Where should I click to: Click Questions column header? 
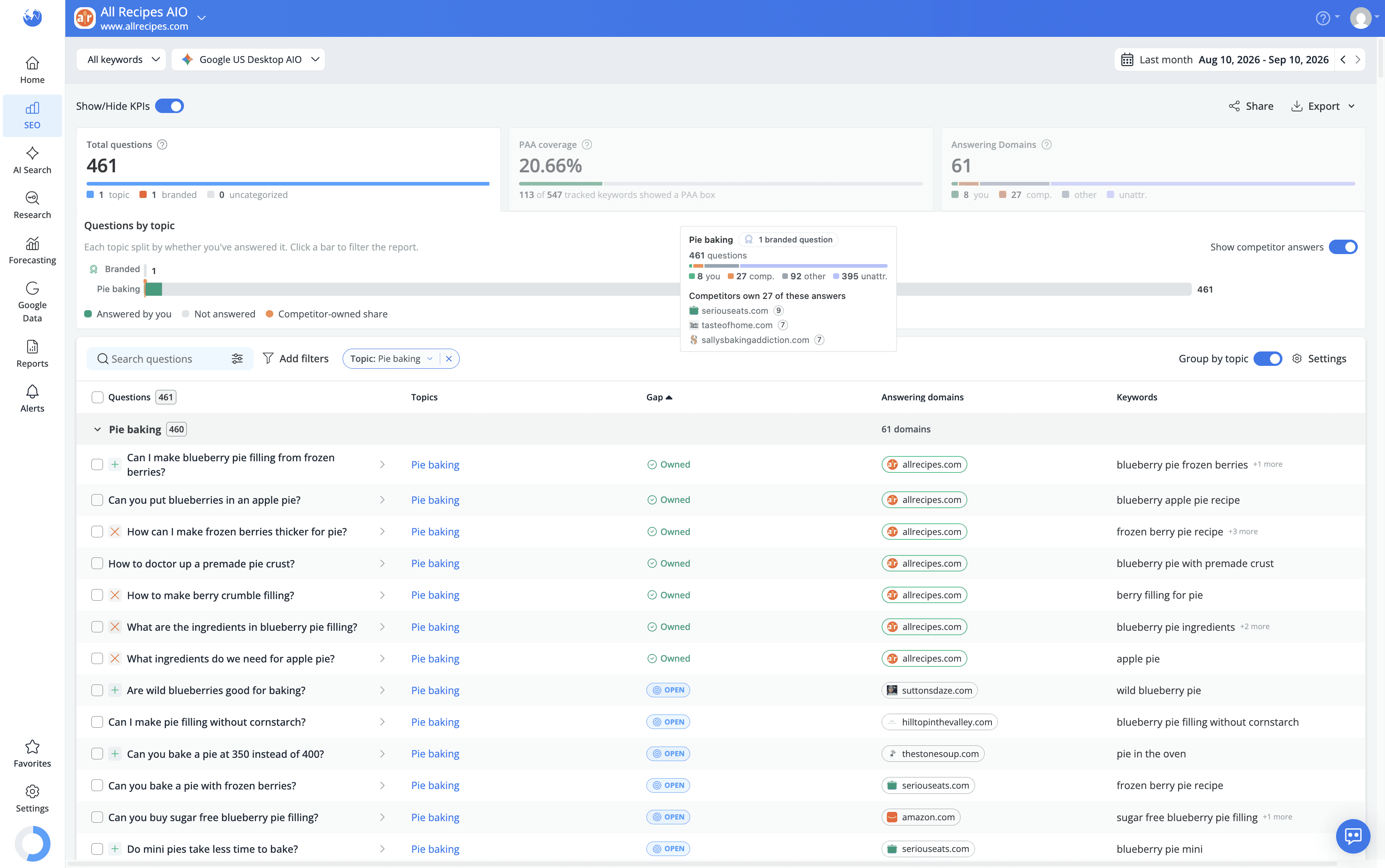pos(129,397)
